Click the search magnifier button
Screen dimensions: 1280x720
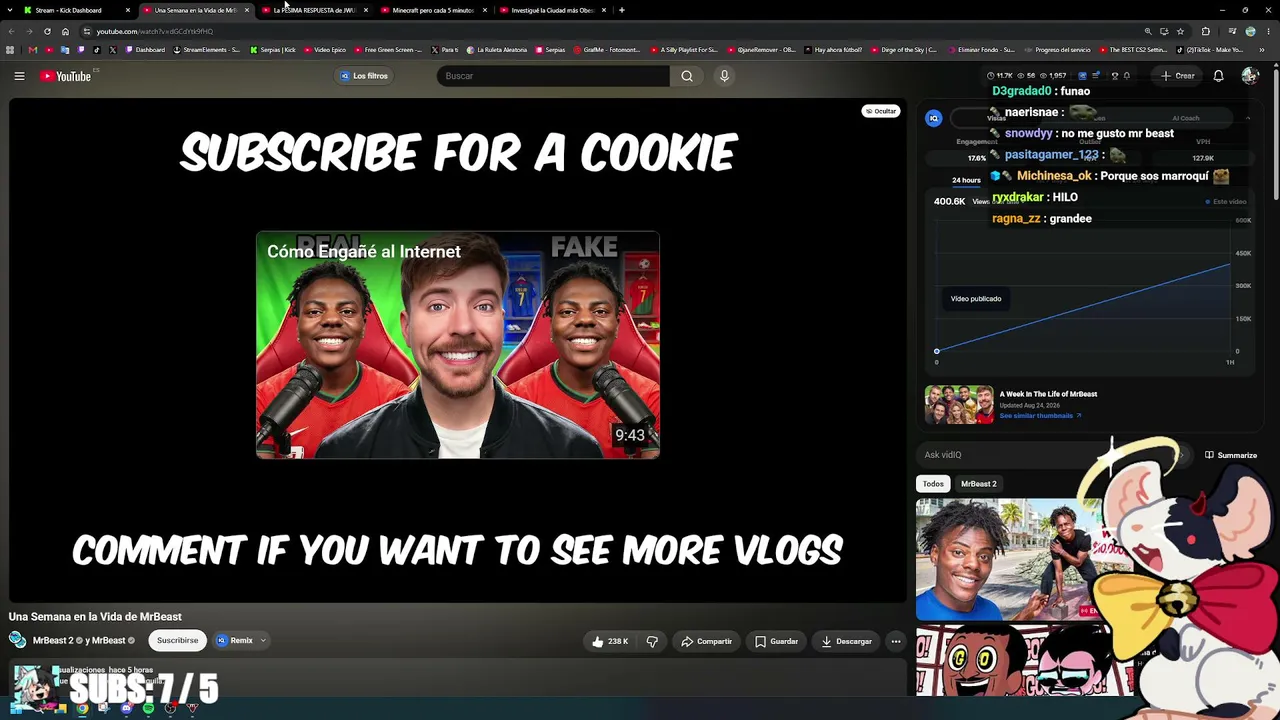coord(687,76)
